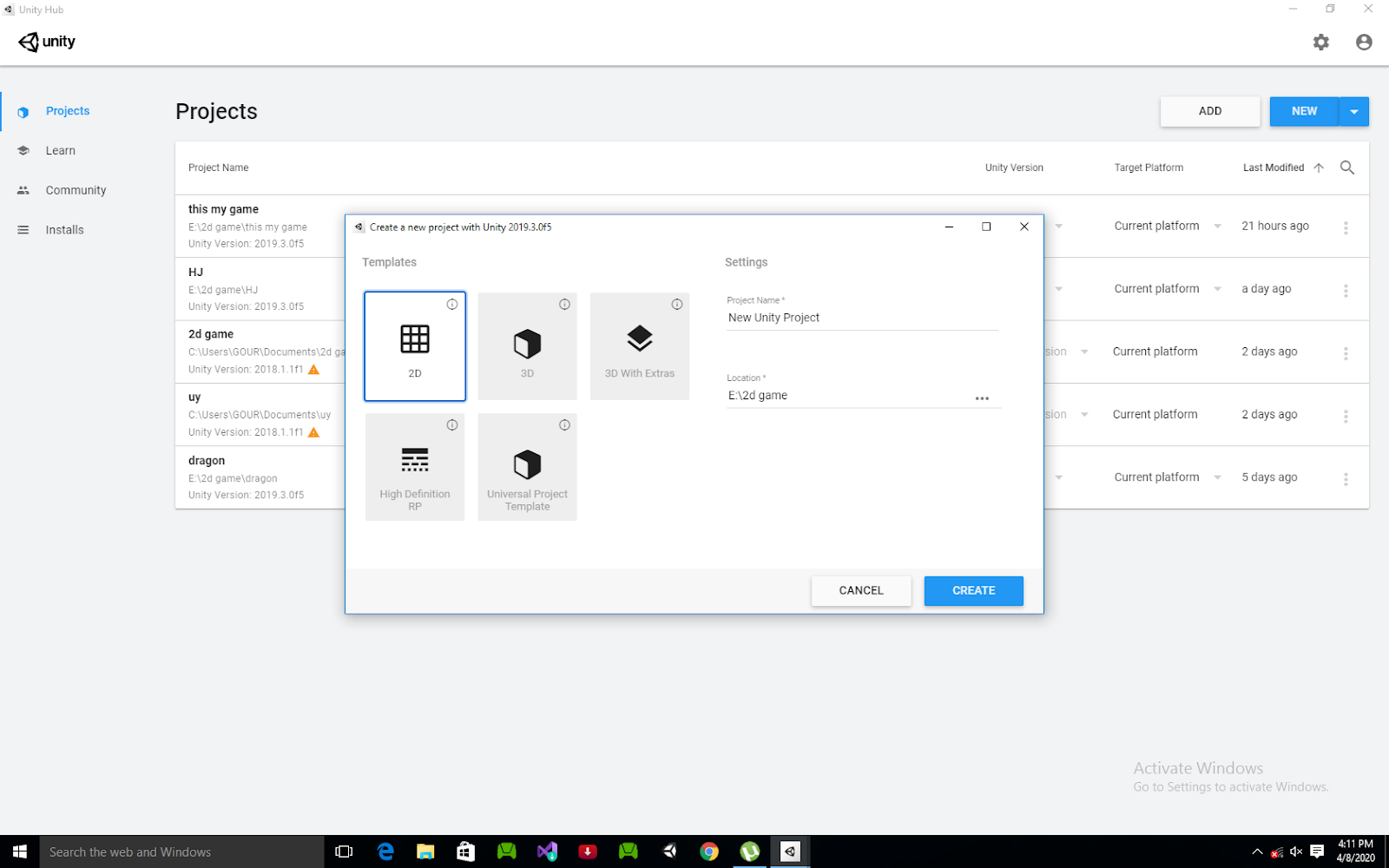Open Google Chrome from the taskbar
This screenshot has height=868, width=1389.
(x=709, y=852)
